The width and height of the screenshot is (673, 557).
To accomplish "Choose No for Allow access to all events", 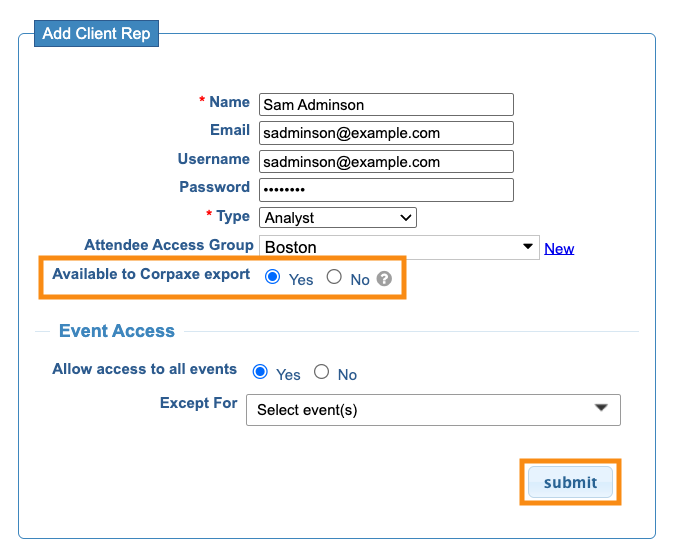I will click(x=322, y=372).
